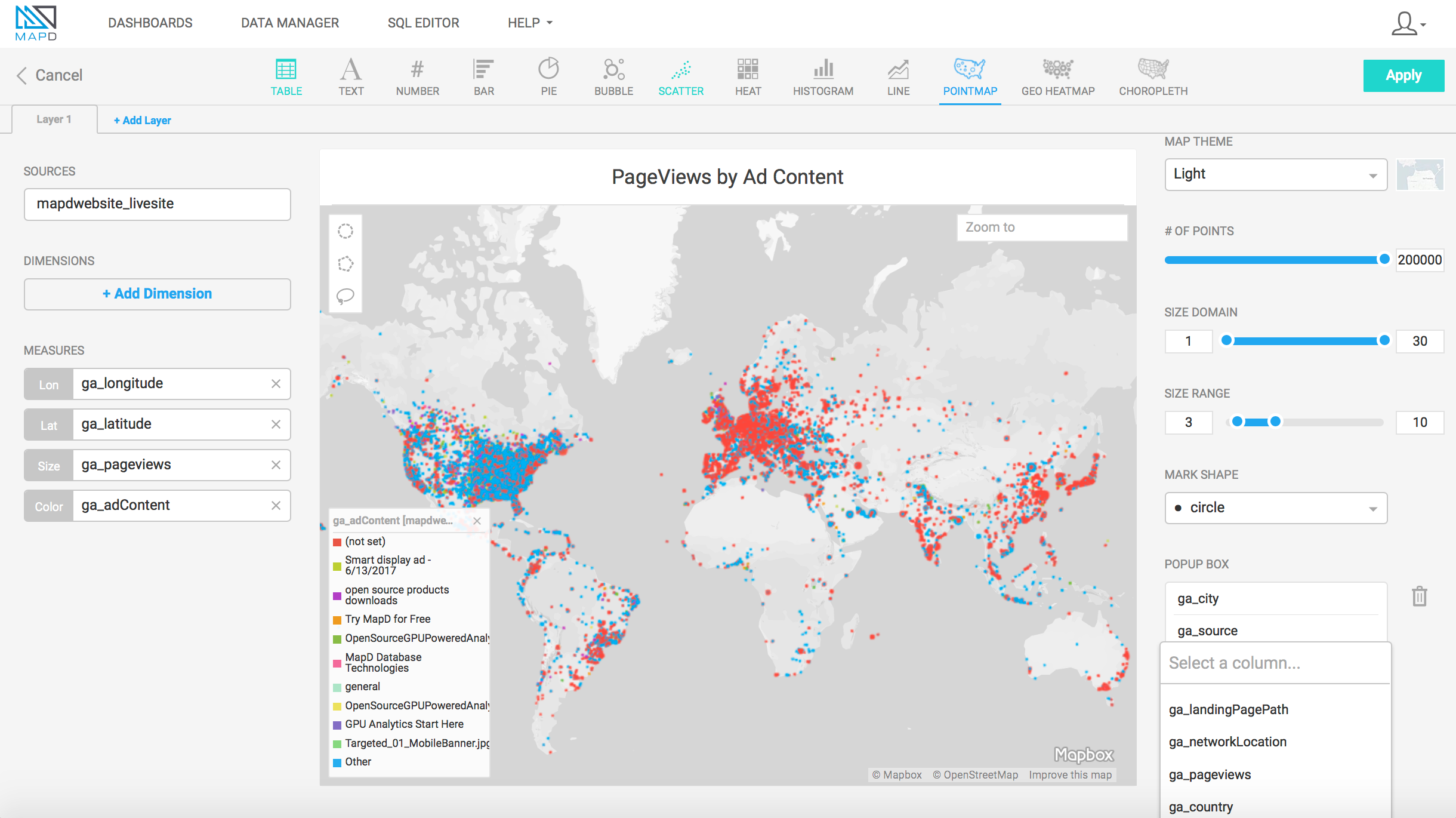Open the Help menu dropdown
Screen dimensions: 1456x818
[x=530, y=23]
